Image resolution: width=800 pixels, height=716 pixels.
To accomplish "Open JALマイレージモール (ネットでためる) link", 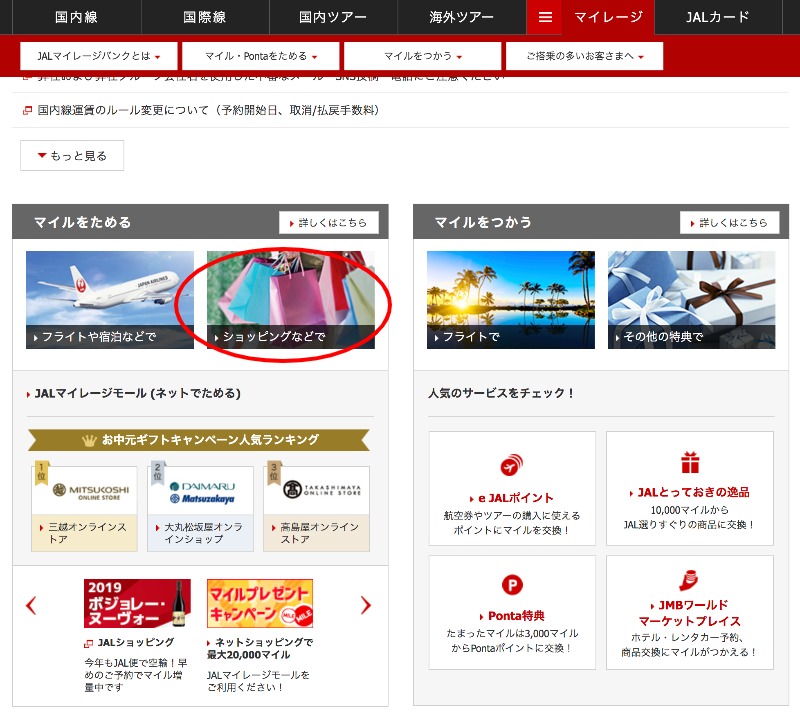I will click(x=137, y=393).
